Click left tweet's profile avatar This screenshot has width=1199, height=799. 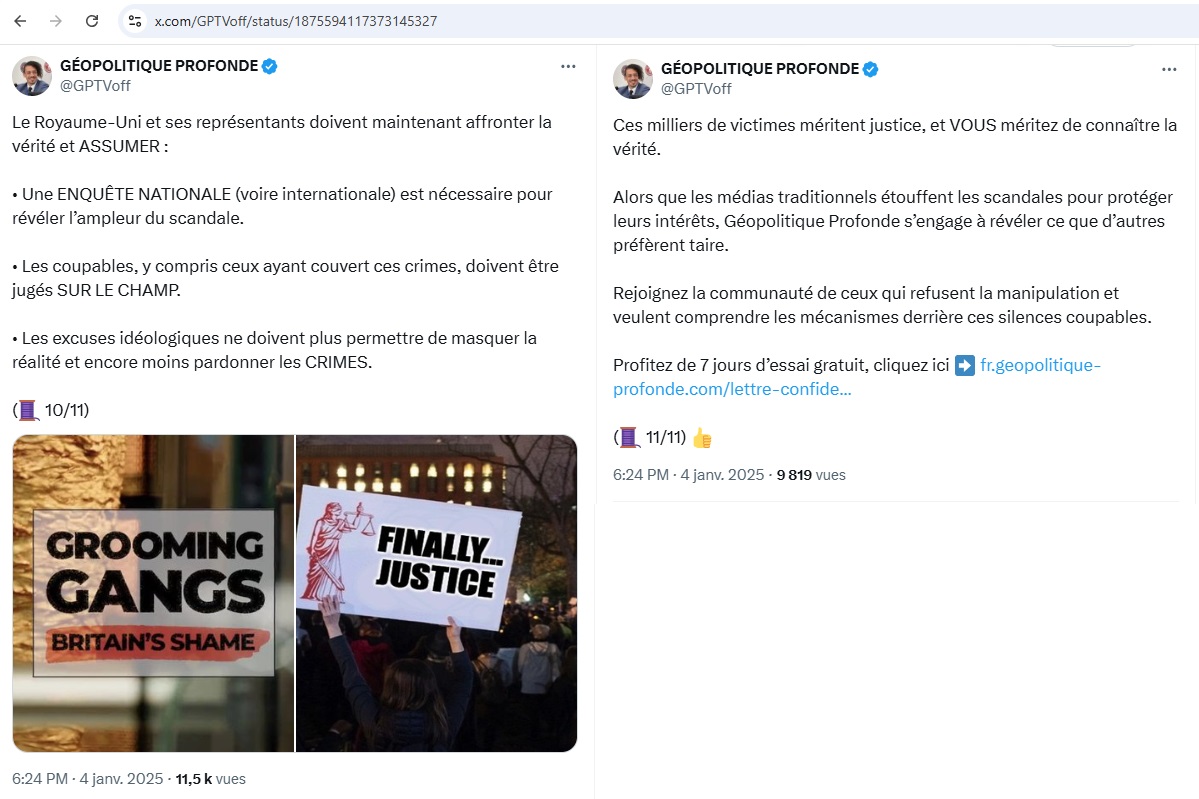[x=32, y=76]
